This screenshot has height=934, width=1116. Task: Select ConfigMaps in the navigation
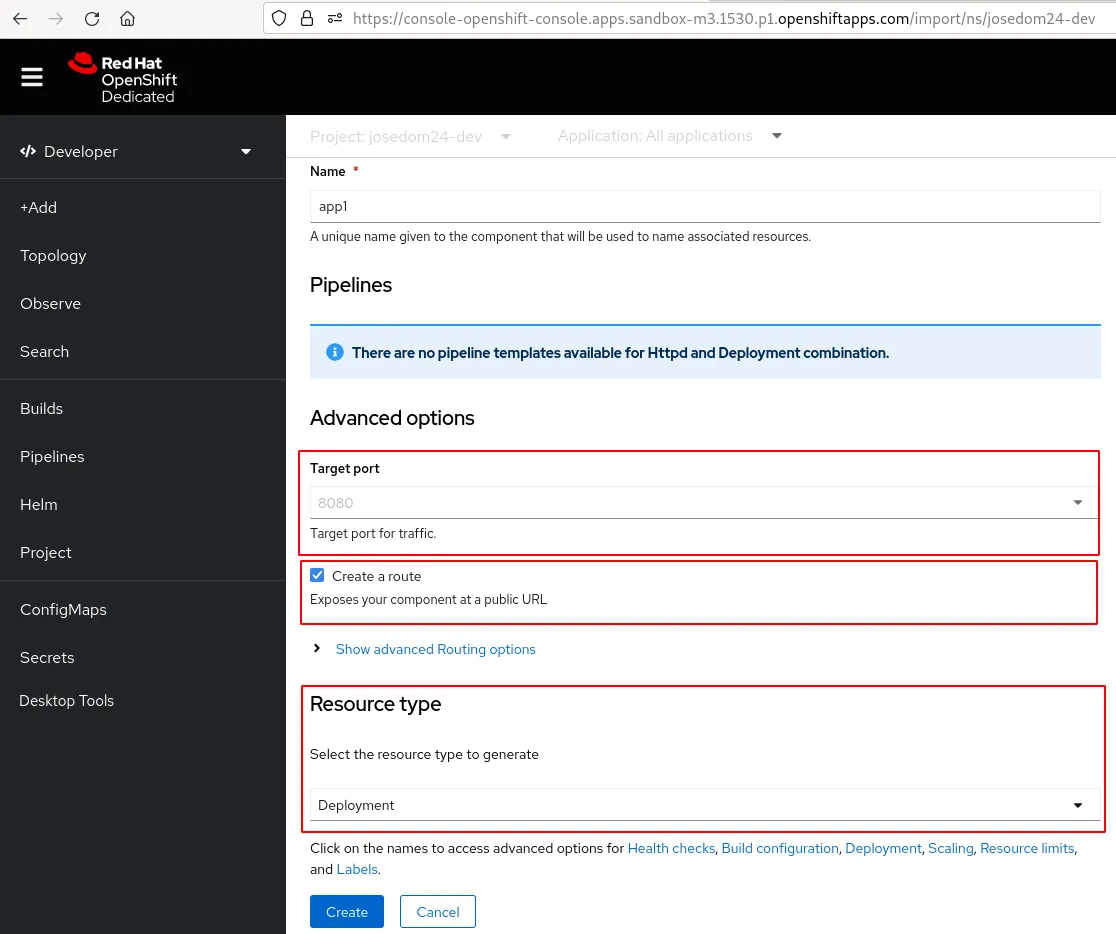[63, 610]
